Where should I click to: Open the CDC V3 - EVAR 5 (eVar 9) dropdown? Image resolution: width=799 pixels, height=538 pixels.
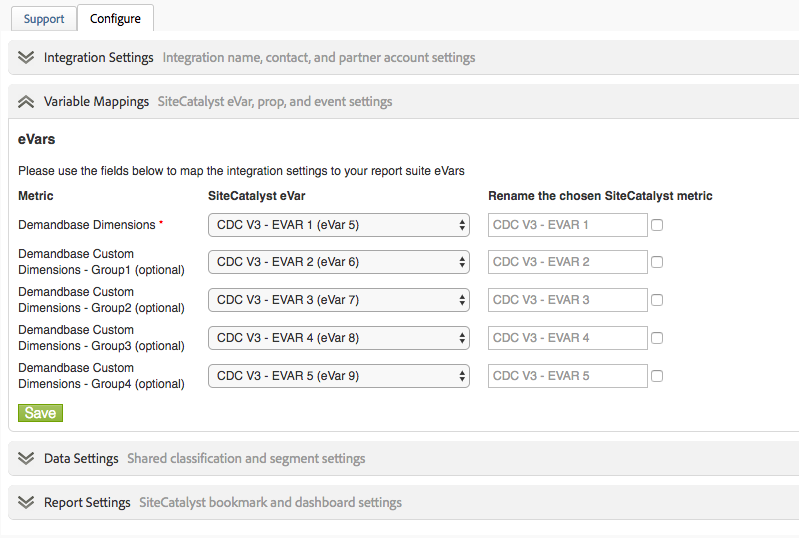(338, 376)
